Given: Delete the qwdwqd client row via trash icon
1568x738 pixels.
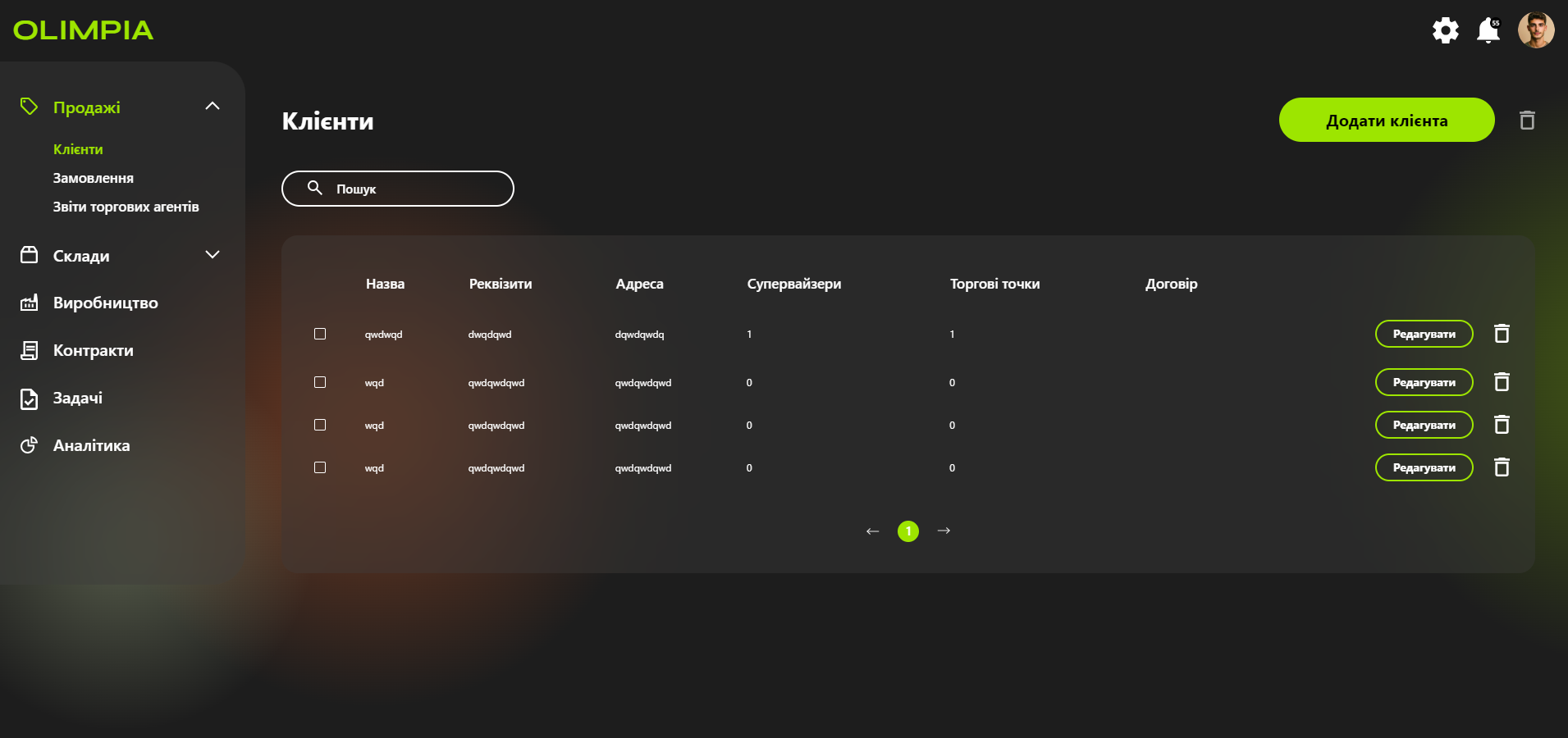Looking at the screenshot, I should coord(1502,334).
